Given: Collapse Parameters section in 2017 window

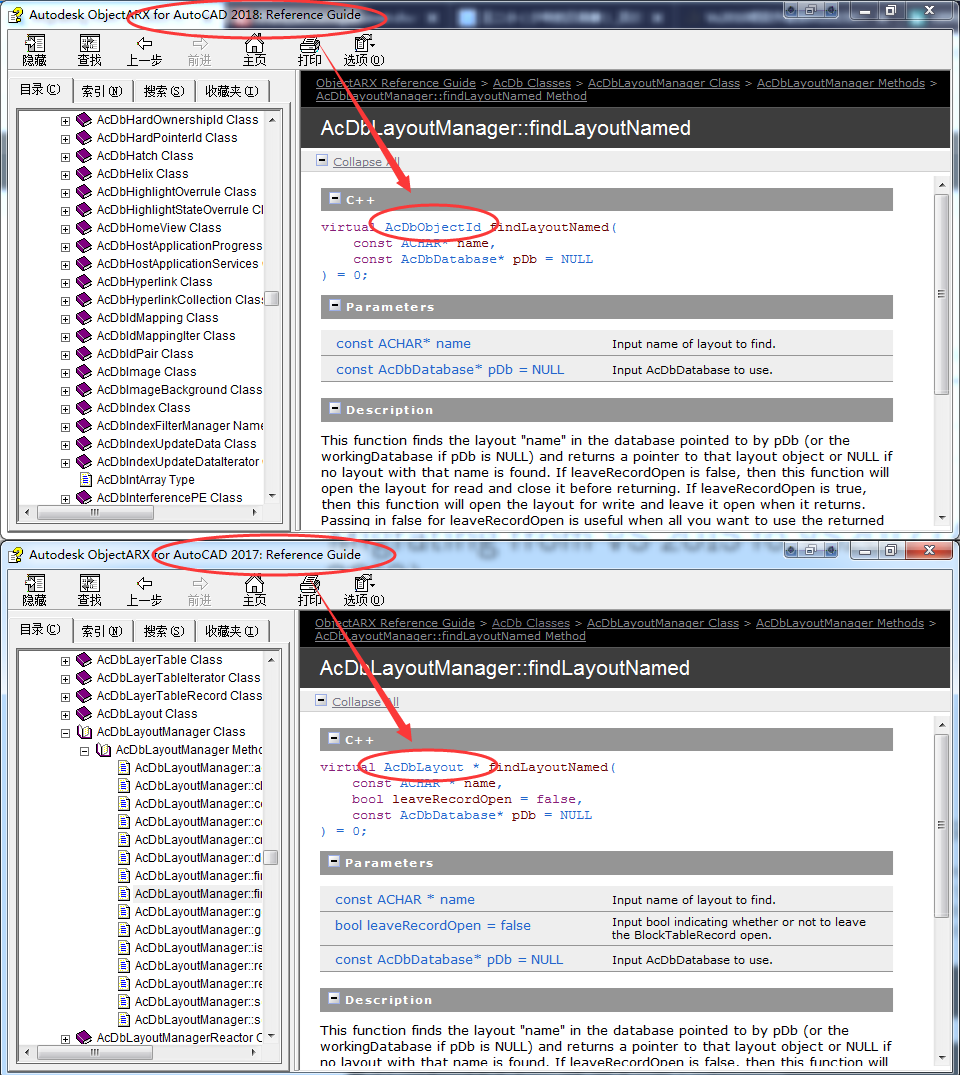Looking at the screenshot, I should pyautogui.click(x=335, y=862).
